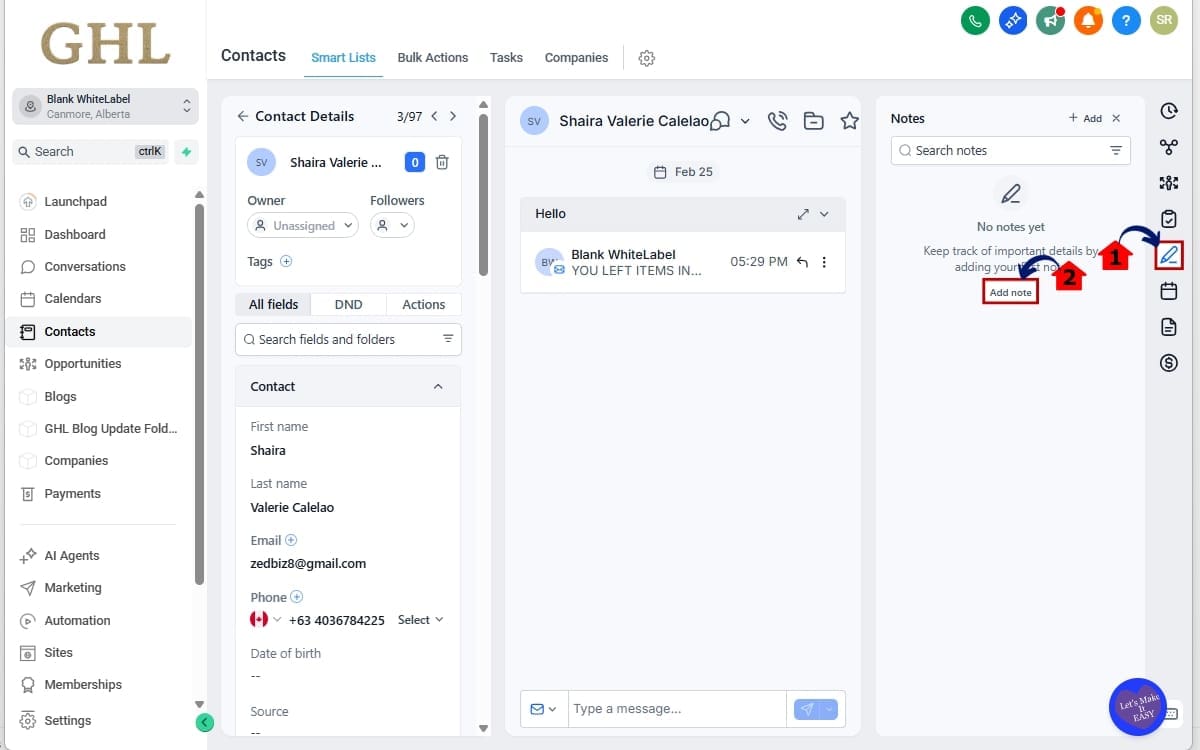The width and height of the screenshot is (1200, 750).
Task: Collapse the Contact fields section
Action: pos(438,386)
